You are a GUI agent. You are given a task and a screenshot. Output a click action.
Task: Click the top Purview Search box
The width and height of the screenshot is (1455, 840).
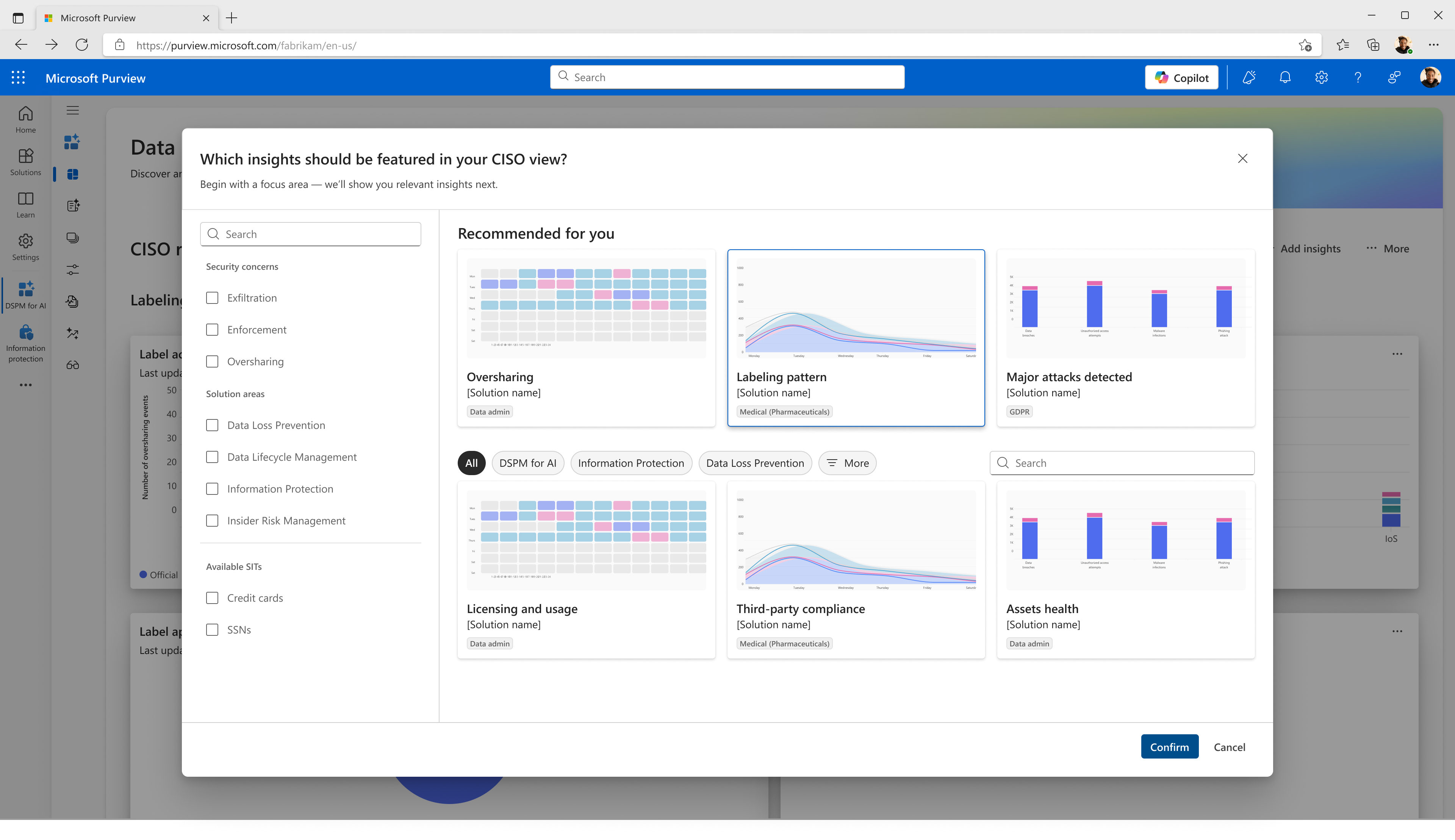click(x=727, y=77)
